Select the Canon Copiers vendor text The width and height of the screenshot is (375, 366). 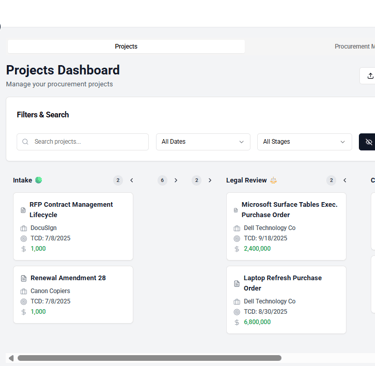click(50, 291)
